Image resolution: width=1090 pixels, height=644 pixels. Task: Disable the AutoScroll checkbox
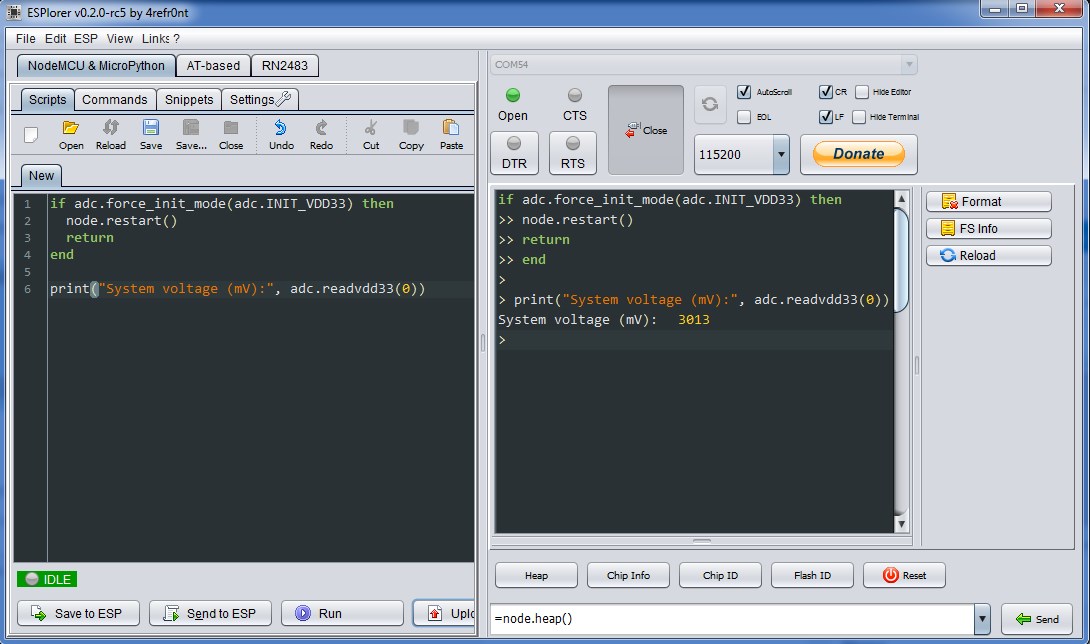744,92
